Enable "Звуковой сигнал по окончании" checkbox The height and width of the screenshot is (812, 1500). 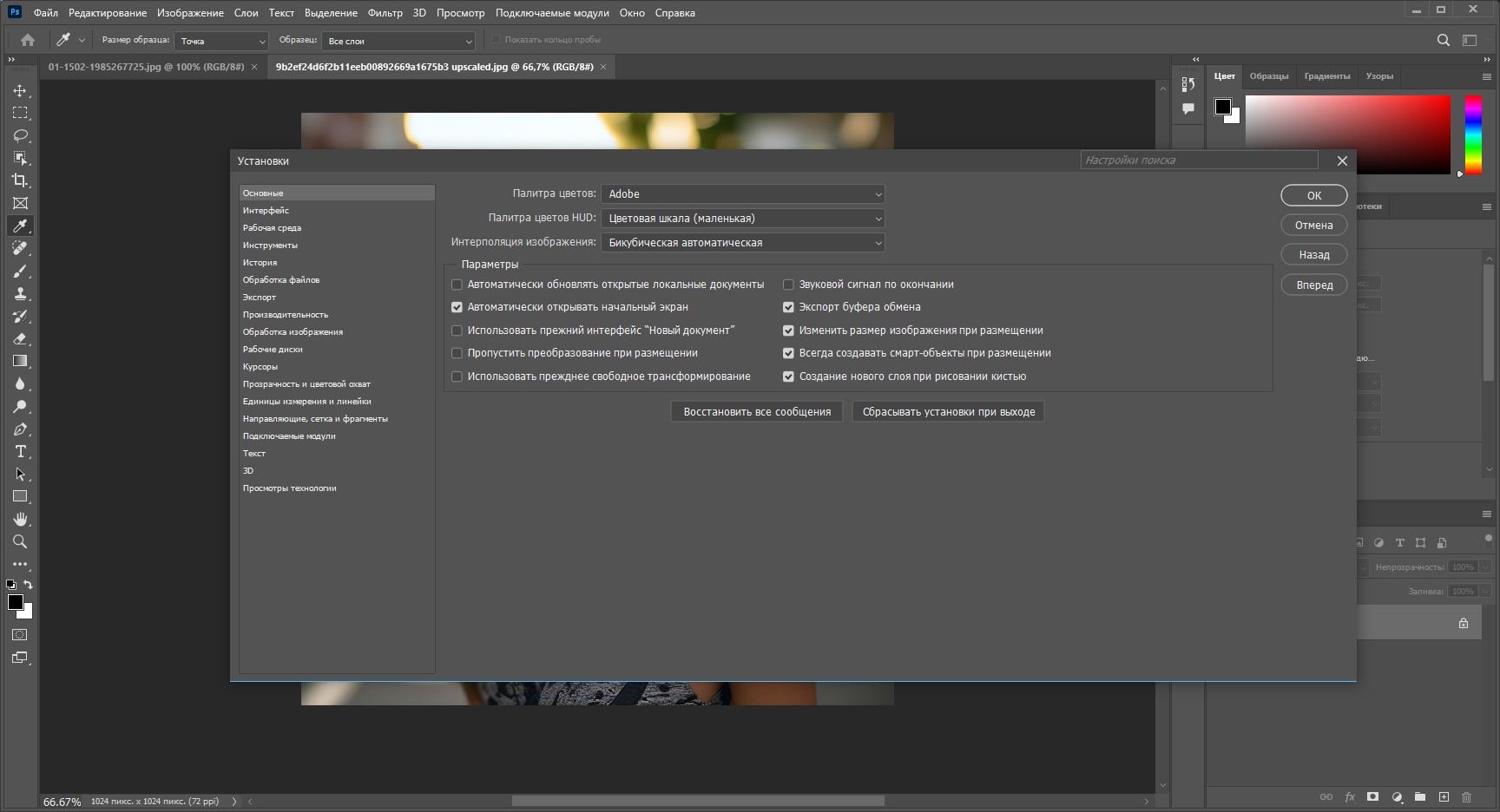pyautogui.click(x=788, y=285)
